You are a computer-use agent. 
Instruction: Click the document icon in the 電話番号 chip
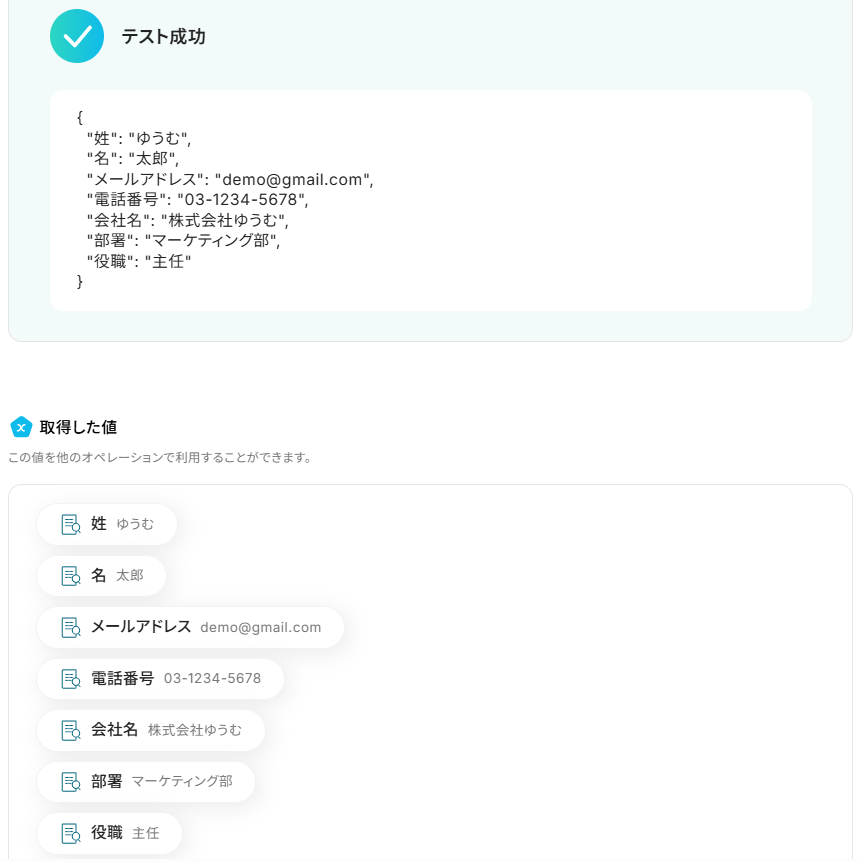(71, 679)
